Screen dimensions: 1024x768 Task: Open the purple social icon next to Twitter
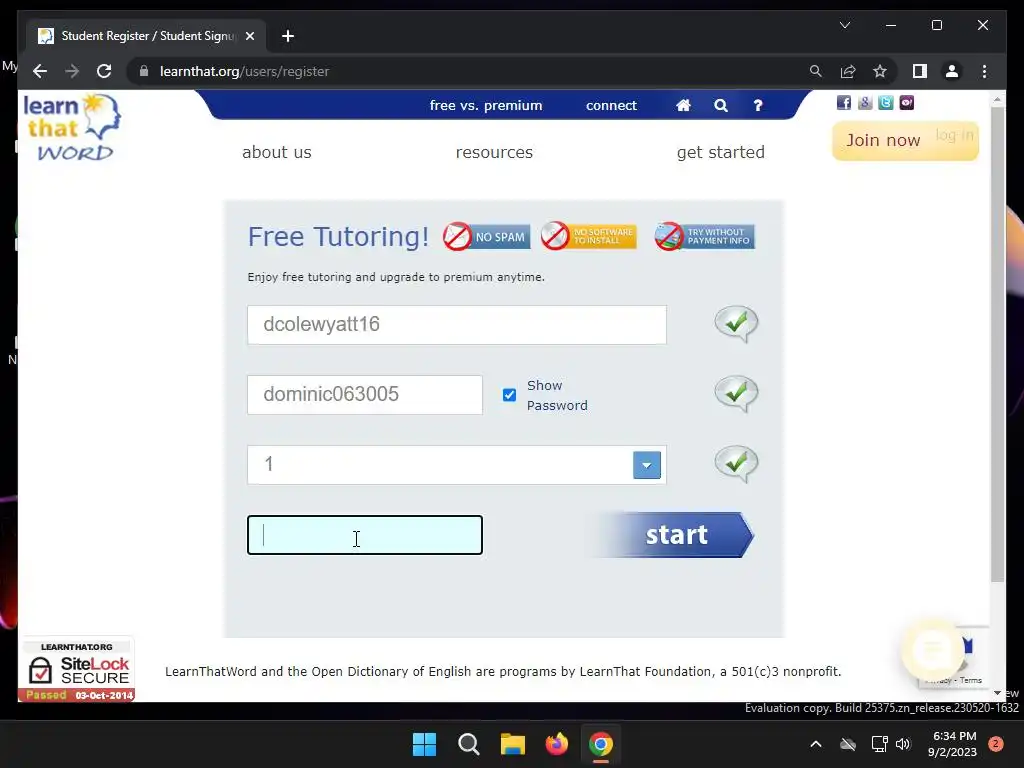(x=906, y=103)
